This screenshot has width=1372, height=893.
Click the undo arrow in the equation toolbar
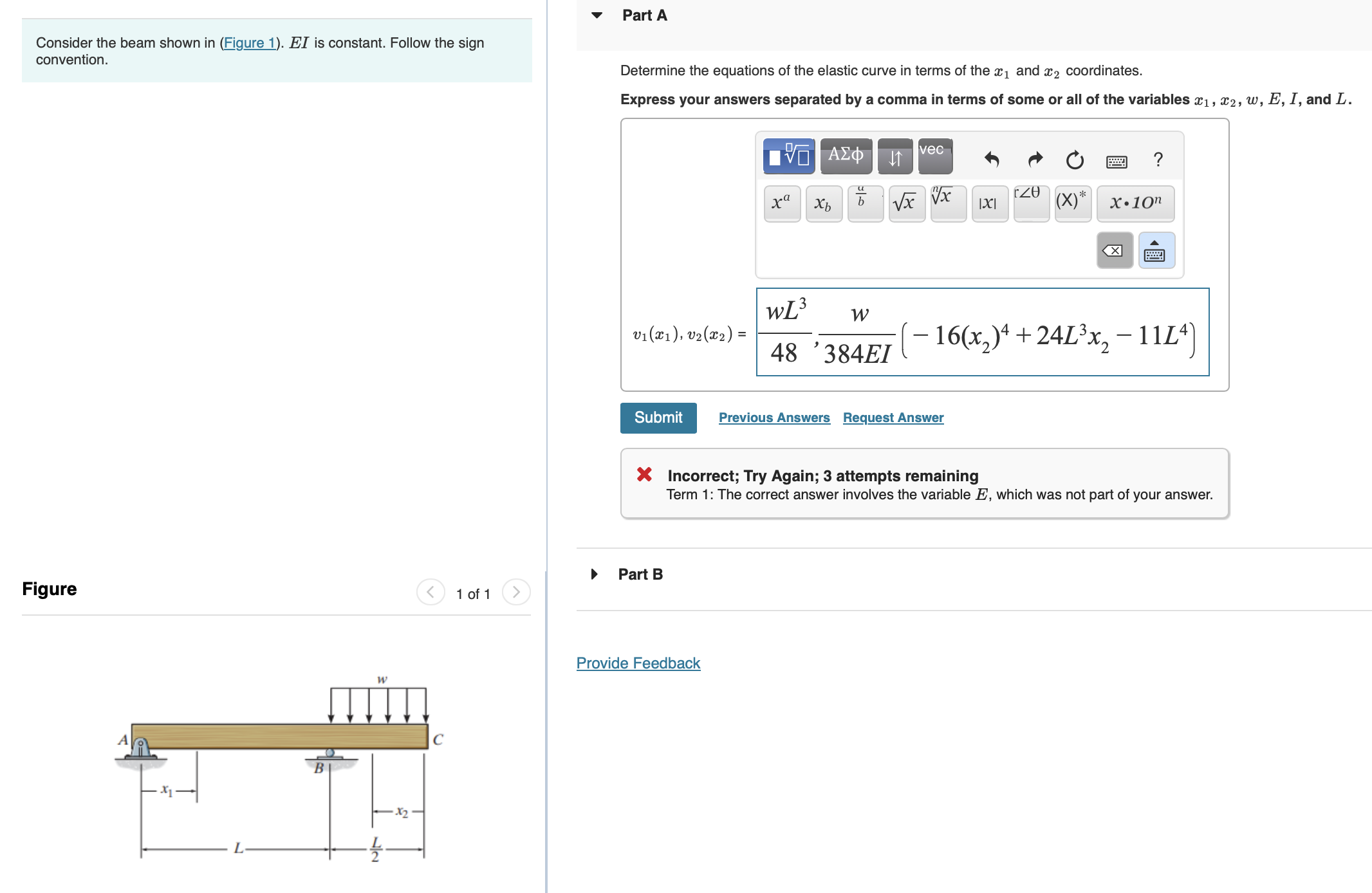(991, 160)
